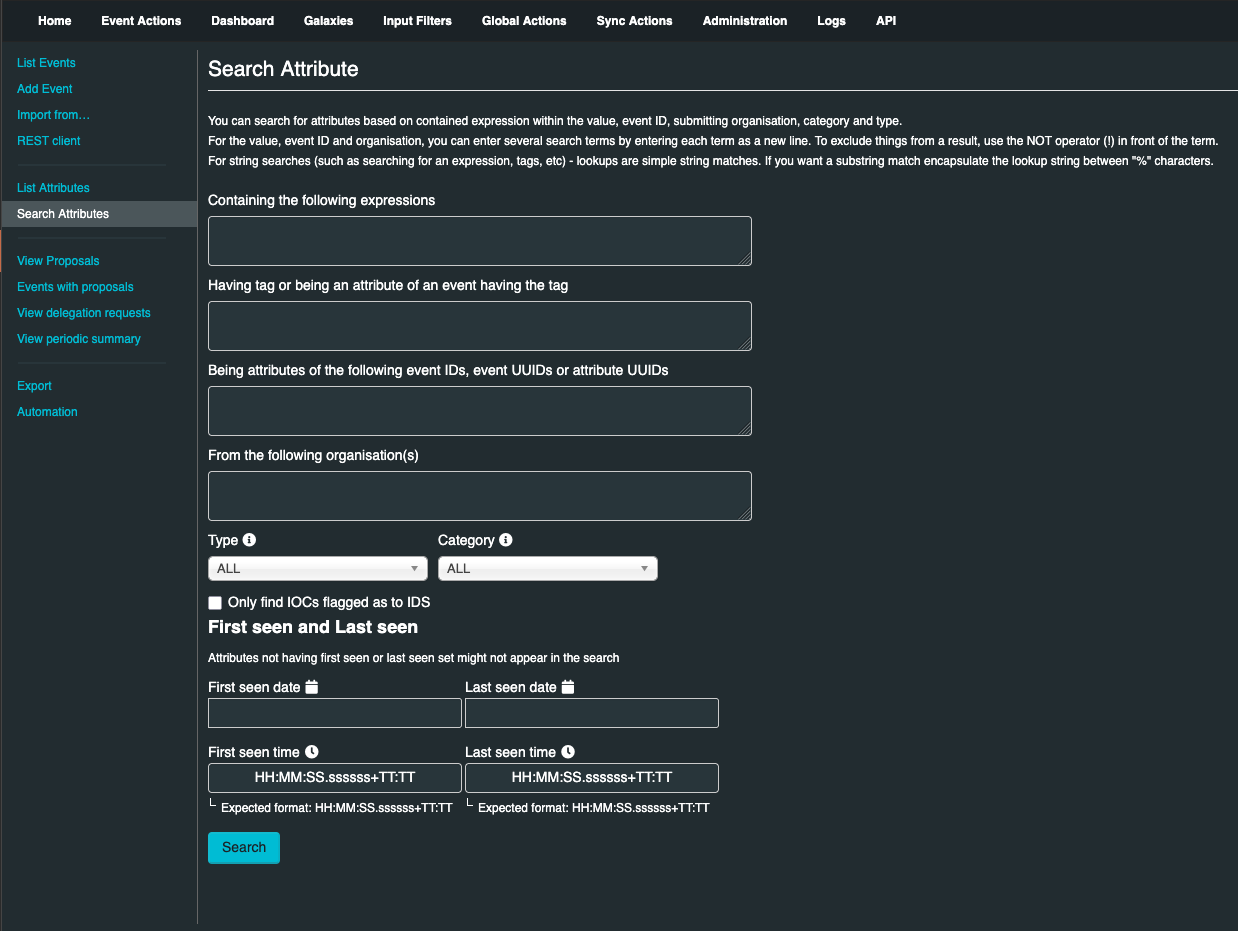Click the info icon next to Type
1238x931 pixels.
[250, 540]
